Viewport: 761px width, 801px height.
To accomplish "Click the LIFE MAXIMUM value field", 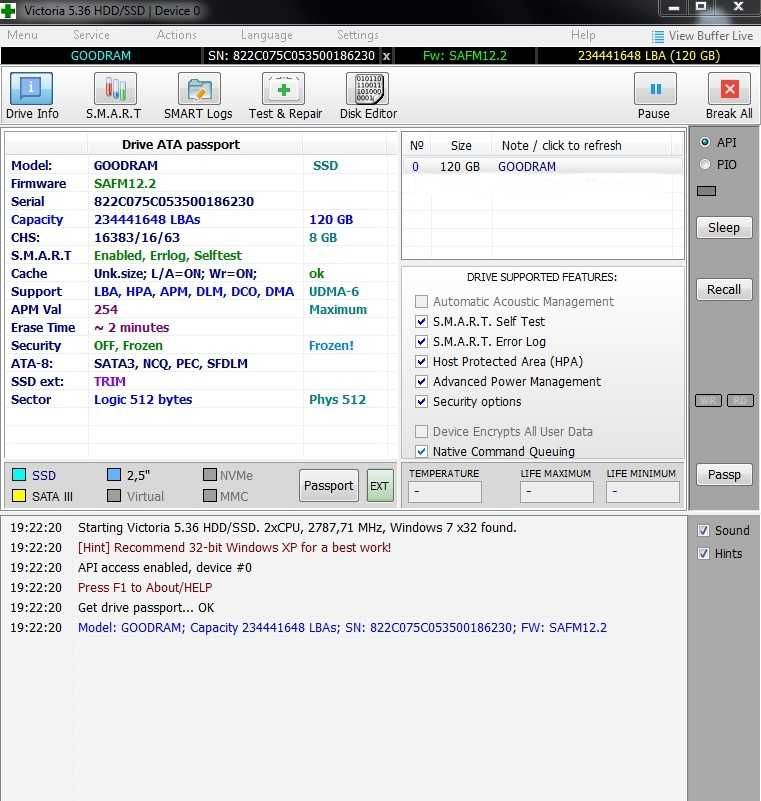I will point(557,492).
